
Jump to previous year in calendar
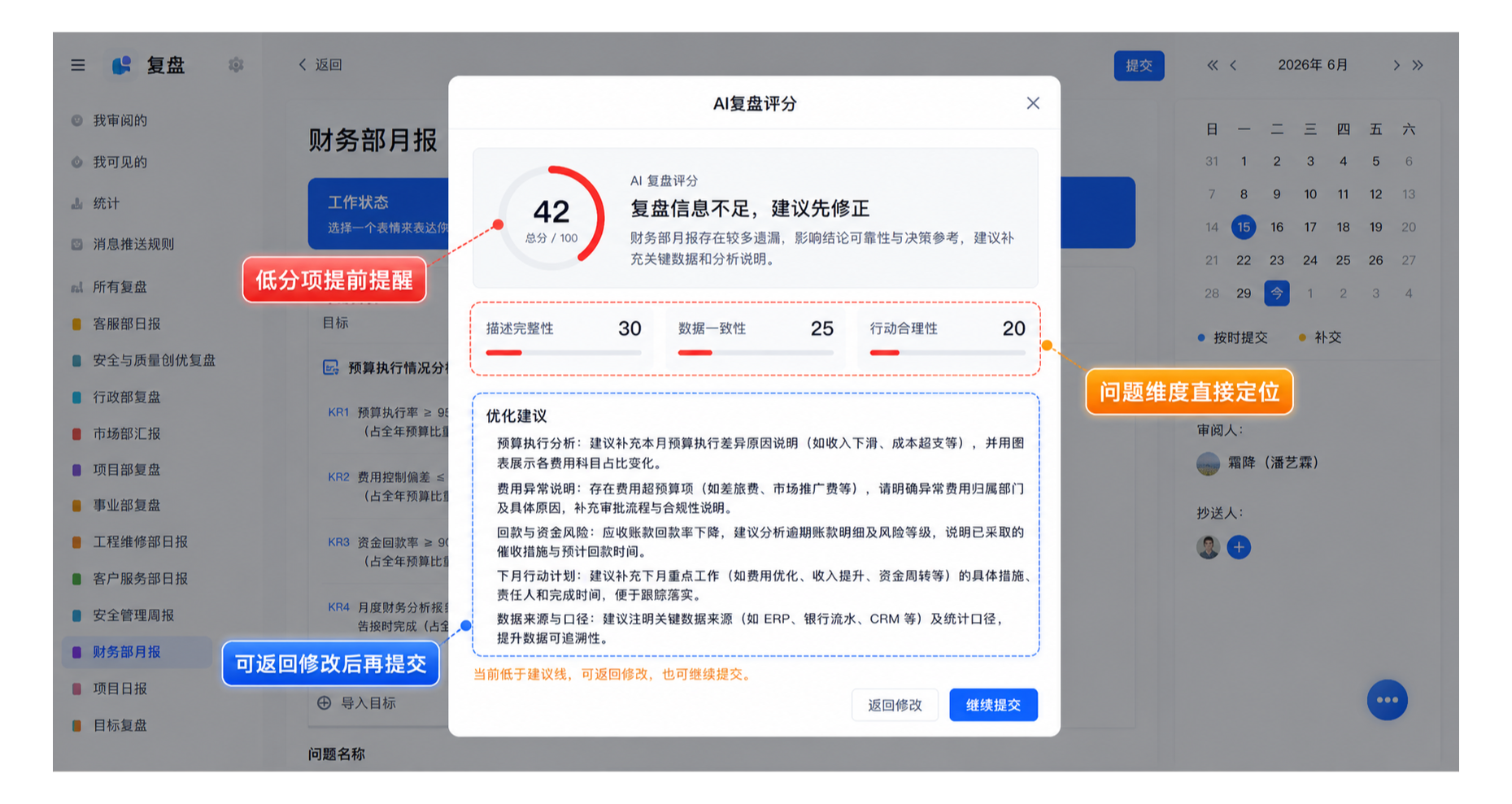point(1212,65)
